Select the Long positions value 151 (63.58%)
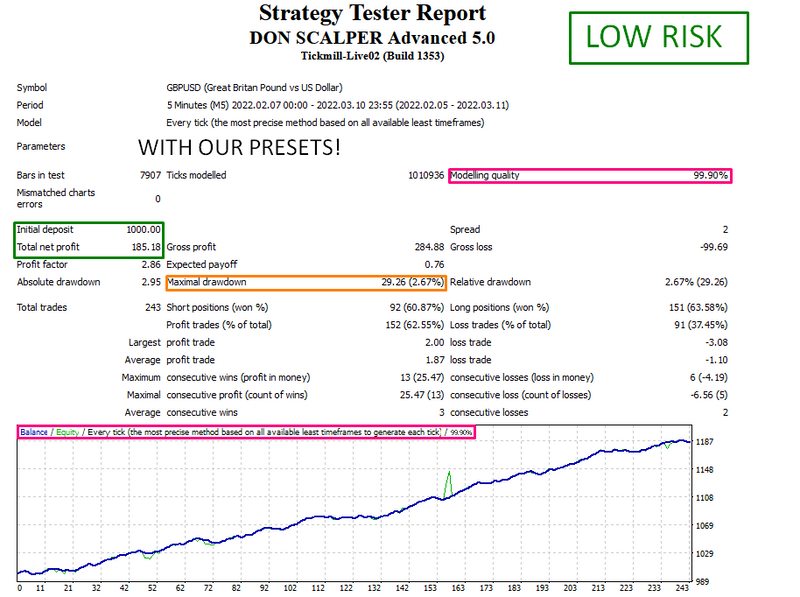Image resolution: width=800 pixels, height=597 pixels. pos(698,308)
